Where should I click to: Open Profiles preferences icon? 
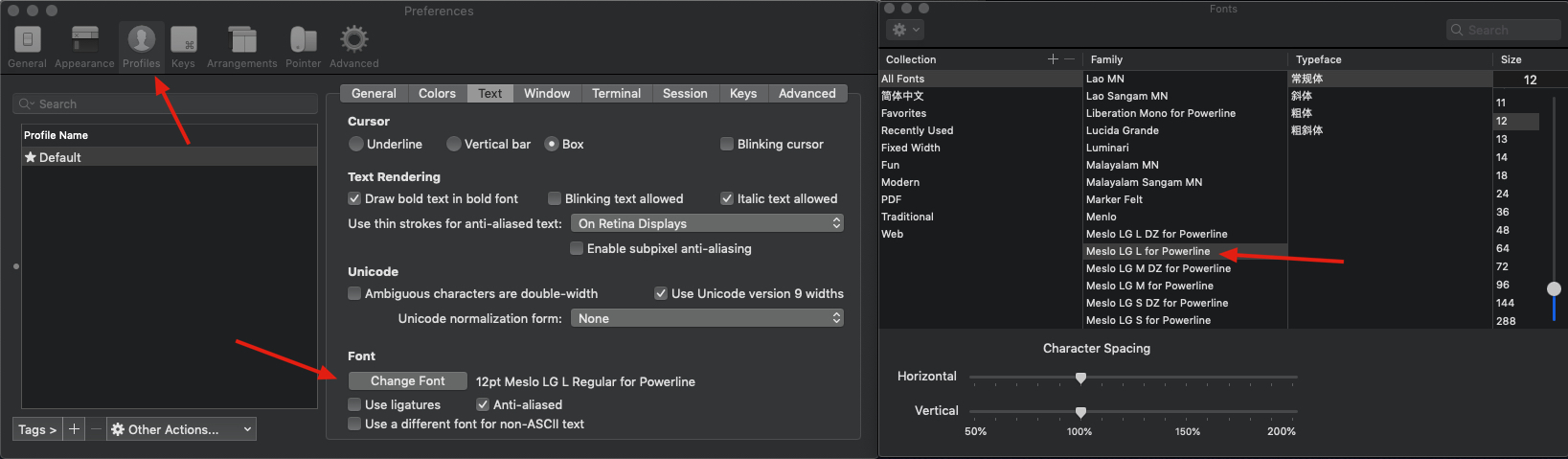[141, 47]
